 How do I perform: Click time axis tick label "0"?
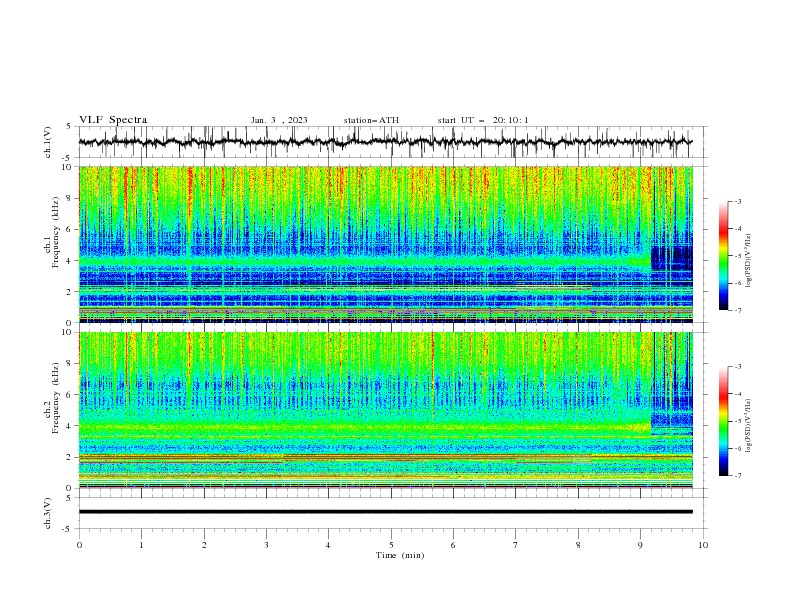[79, 545]
